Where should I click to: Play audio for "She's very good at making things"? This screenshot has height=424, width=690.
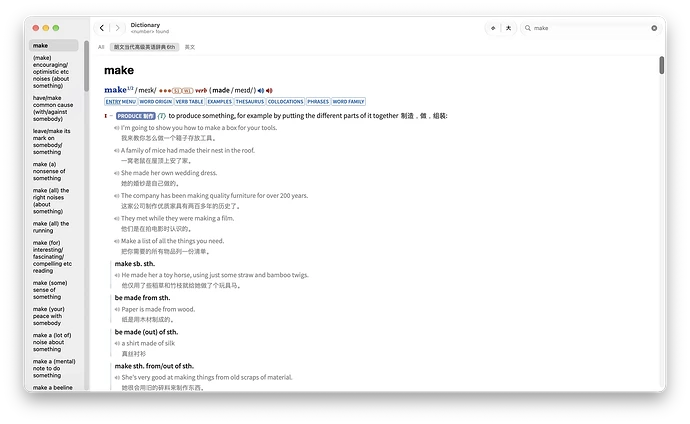(117, 377)
